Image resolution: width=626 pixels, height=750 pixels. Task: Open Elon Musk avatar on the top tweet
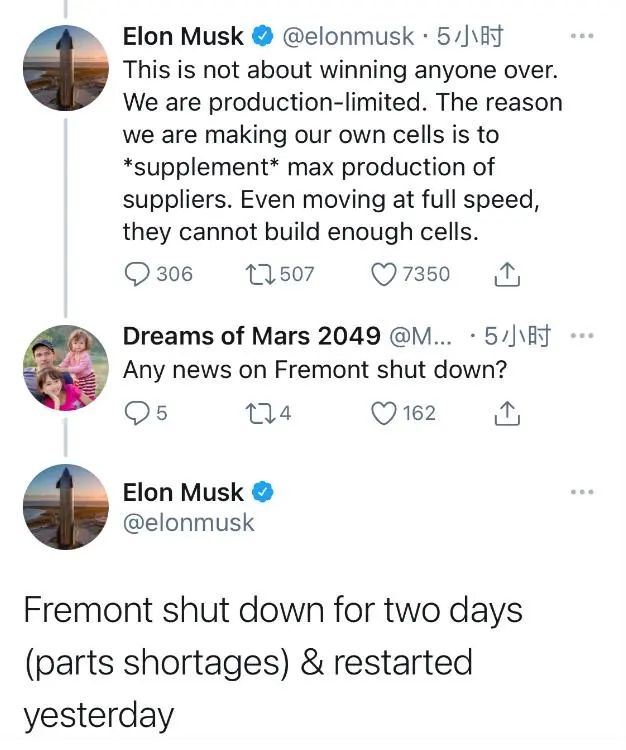click(66, 68)
